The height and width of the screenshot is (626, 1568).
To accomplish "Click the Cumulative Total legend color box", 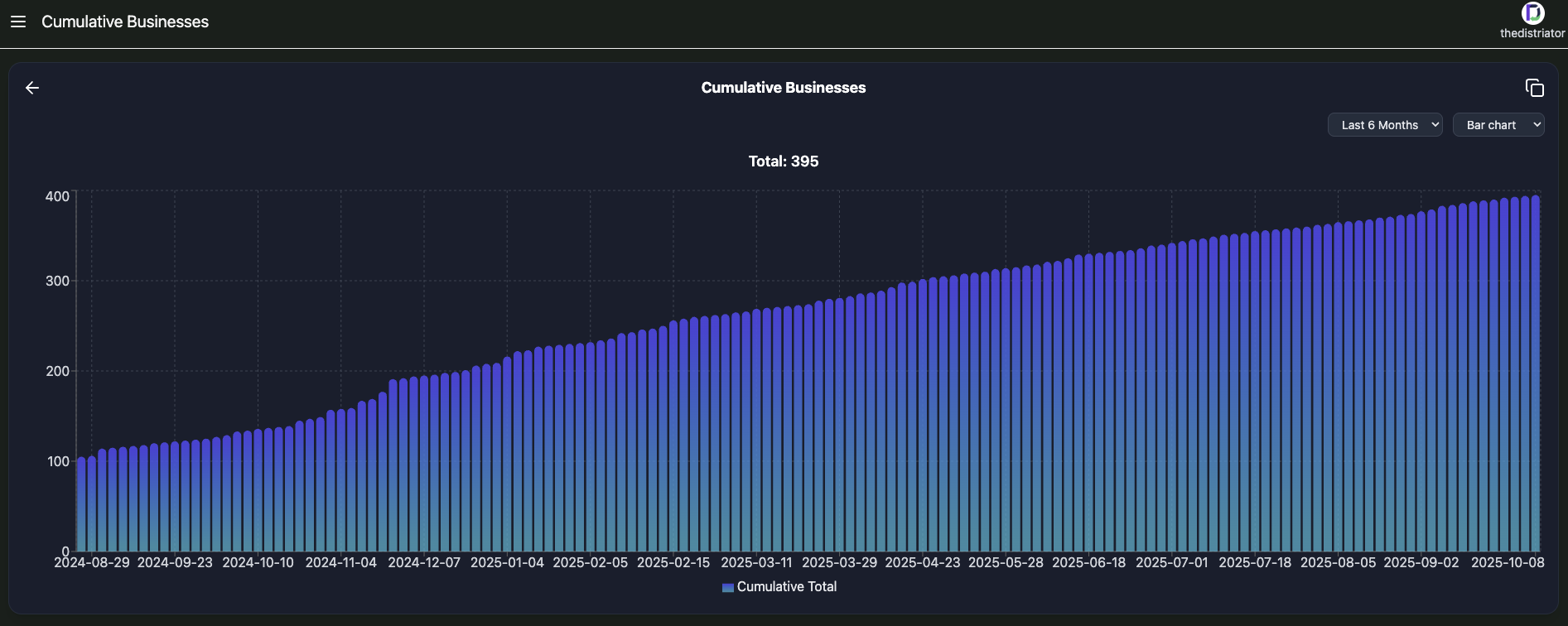I will 727,587.
